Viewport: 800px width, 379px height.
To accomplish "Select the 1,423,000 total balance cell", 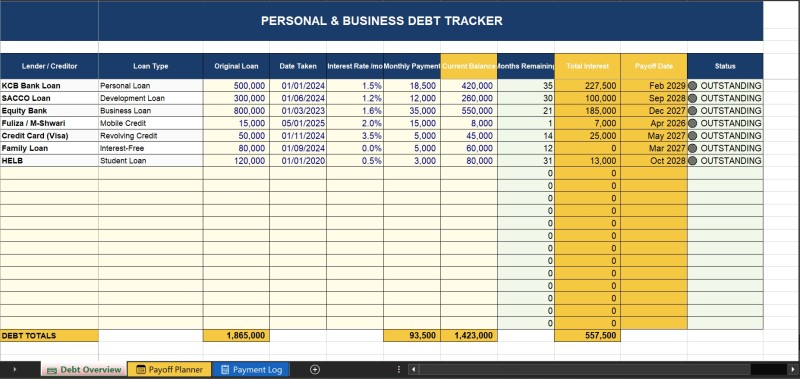I will click(469, 336).
